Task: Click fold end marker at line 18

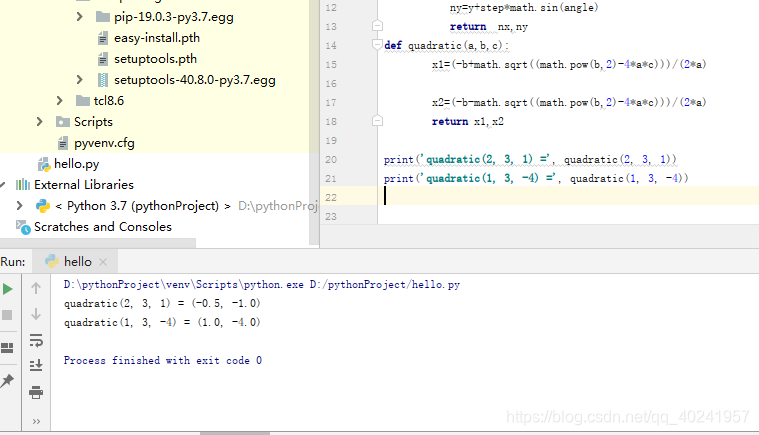Action: coord(378,121)
